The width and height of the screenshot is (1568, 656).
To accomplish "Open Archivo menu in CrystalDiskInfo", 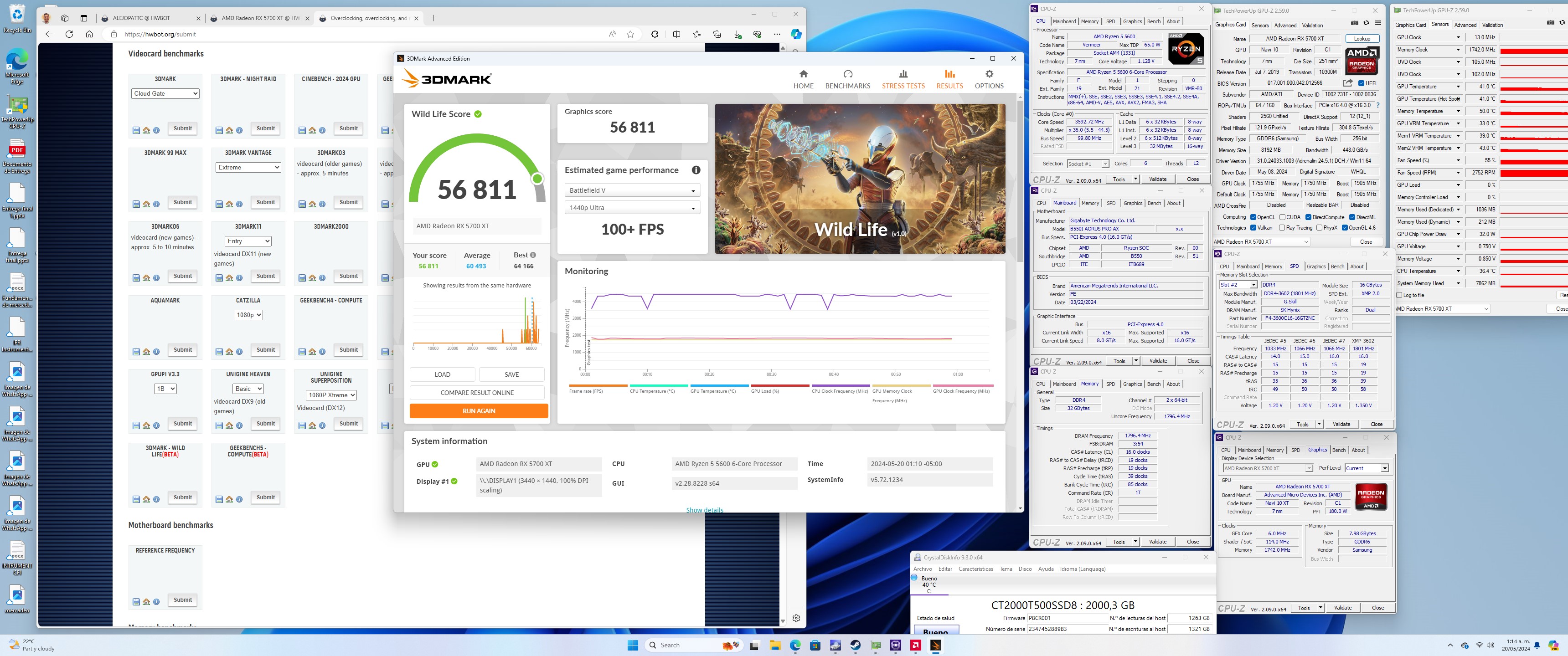I will click(922, 569).
